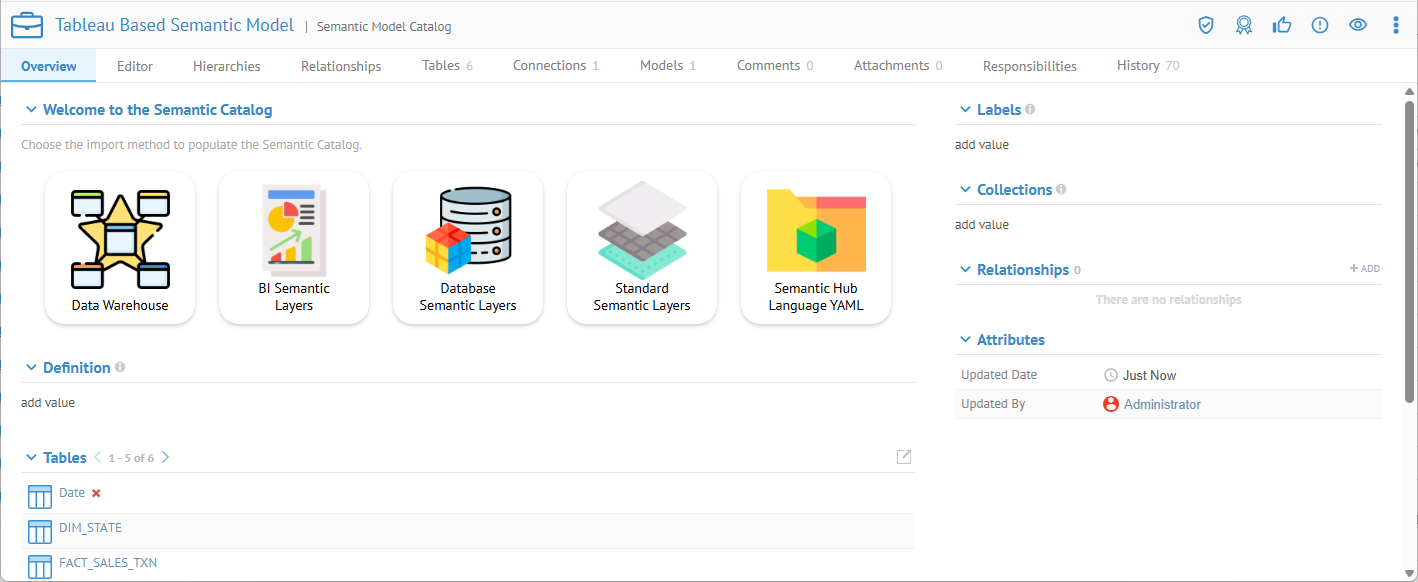Toggle the eye watch icon
This screenshot has height=582, width=1418.
pos(1358,26)
